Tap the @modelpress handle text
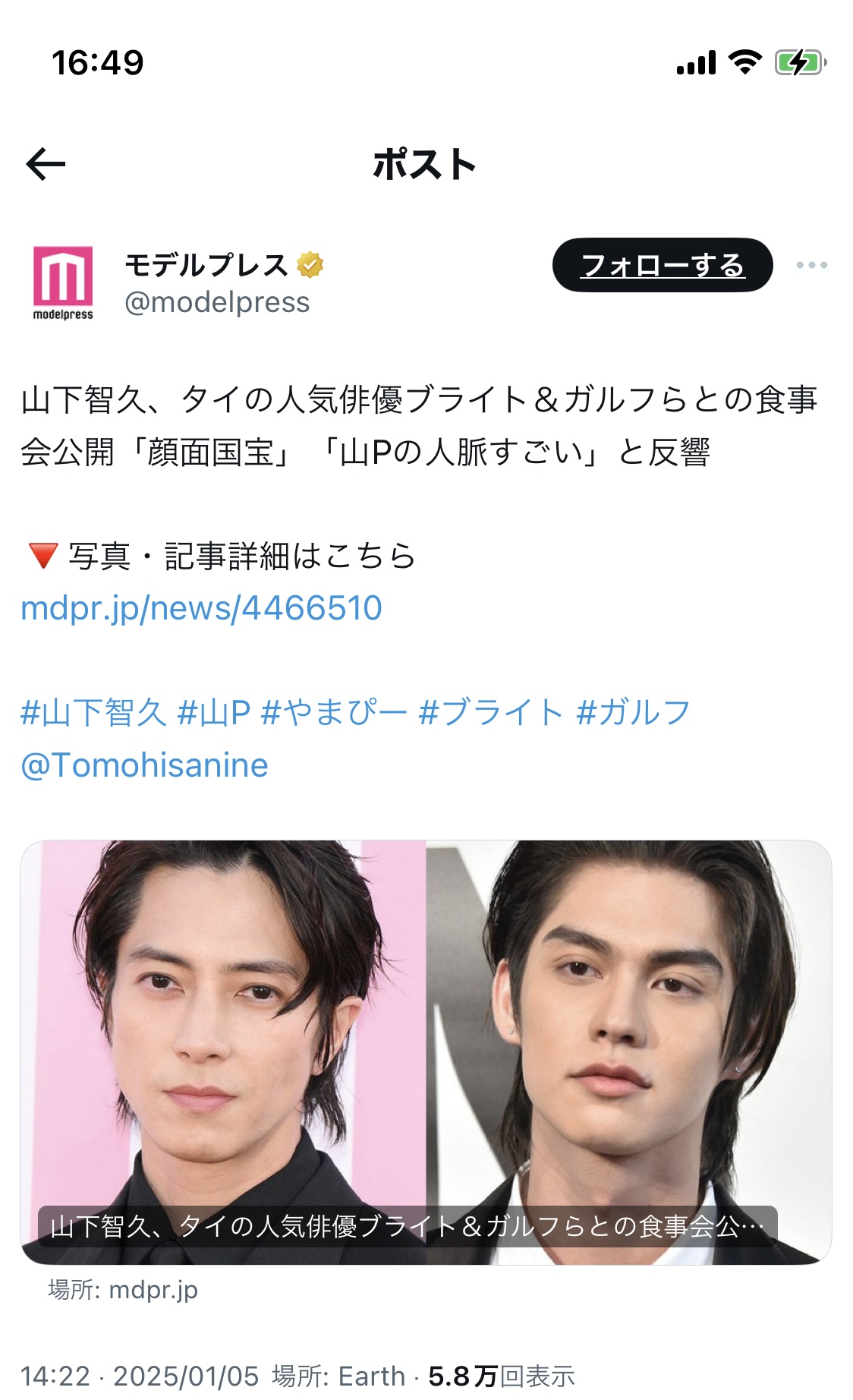853x1400 pixels. click(217, 302)
